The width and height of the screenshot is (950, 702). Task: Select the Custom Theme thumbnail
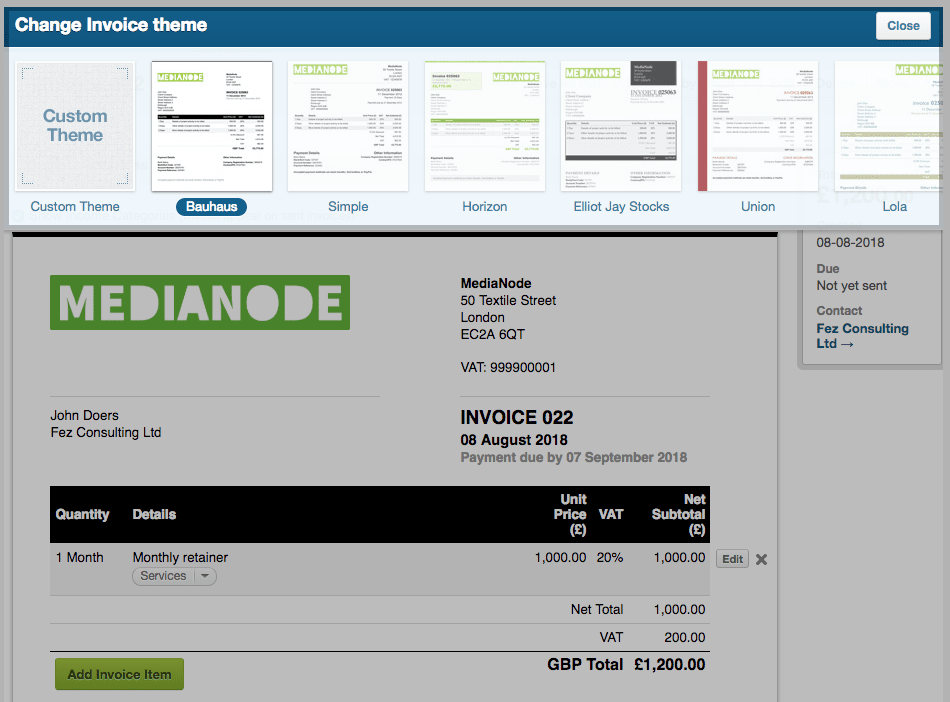pyautogui.click(x=75, y=126)
